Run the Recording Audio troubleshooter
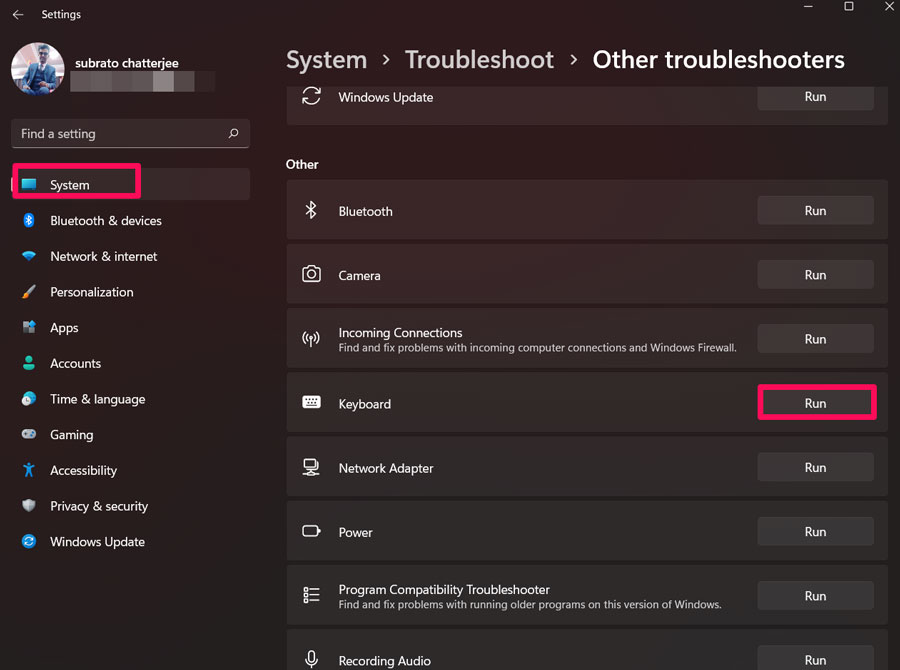This screenshot has height=670, width=900. coord(816,659)
